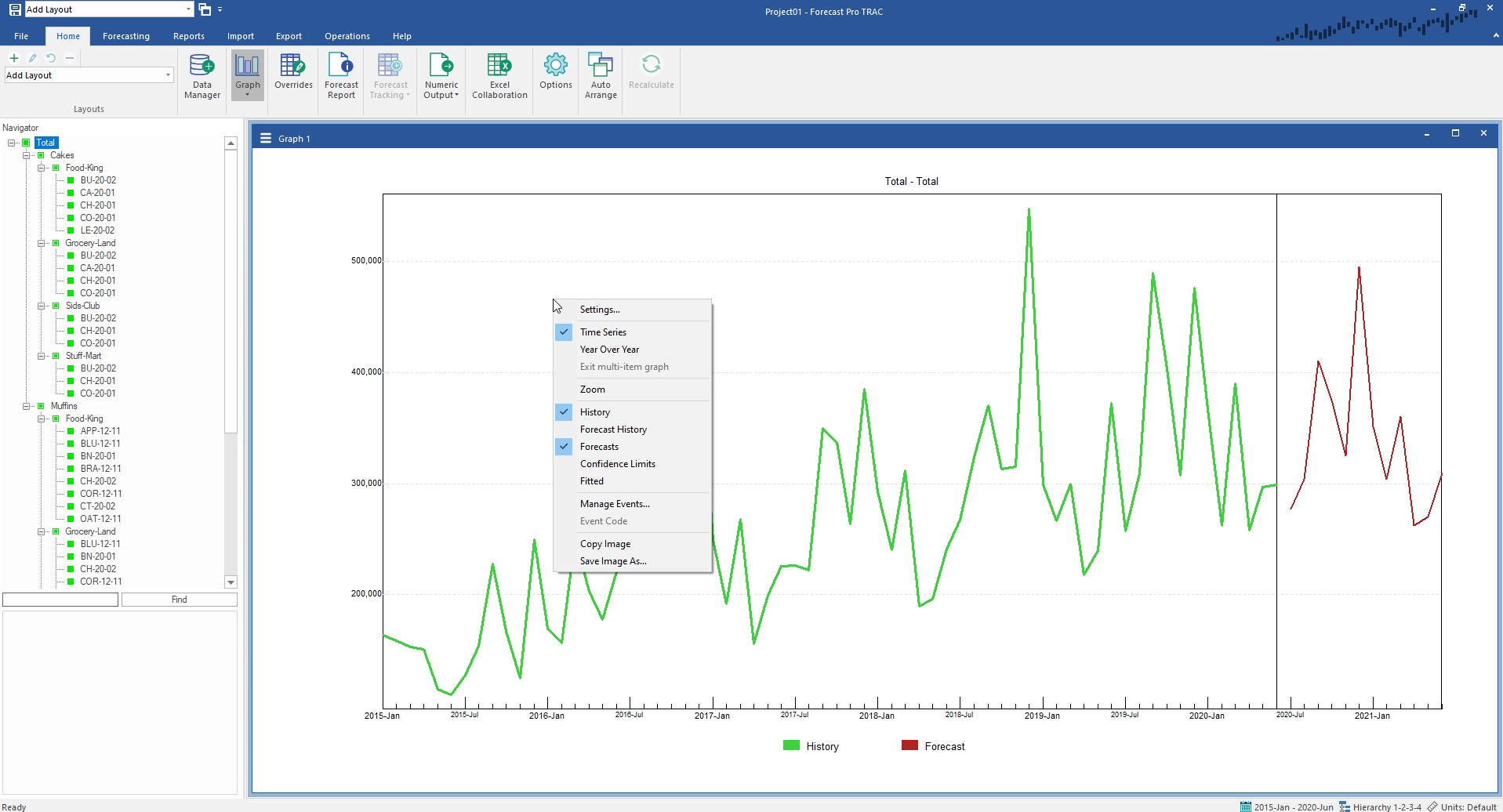Enable Confidence Limits in the context menu

pyautogui.click(x=632, y=464)
